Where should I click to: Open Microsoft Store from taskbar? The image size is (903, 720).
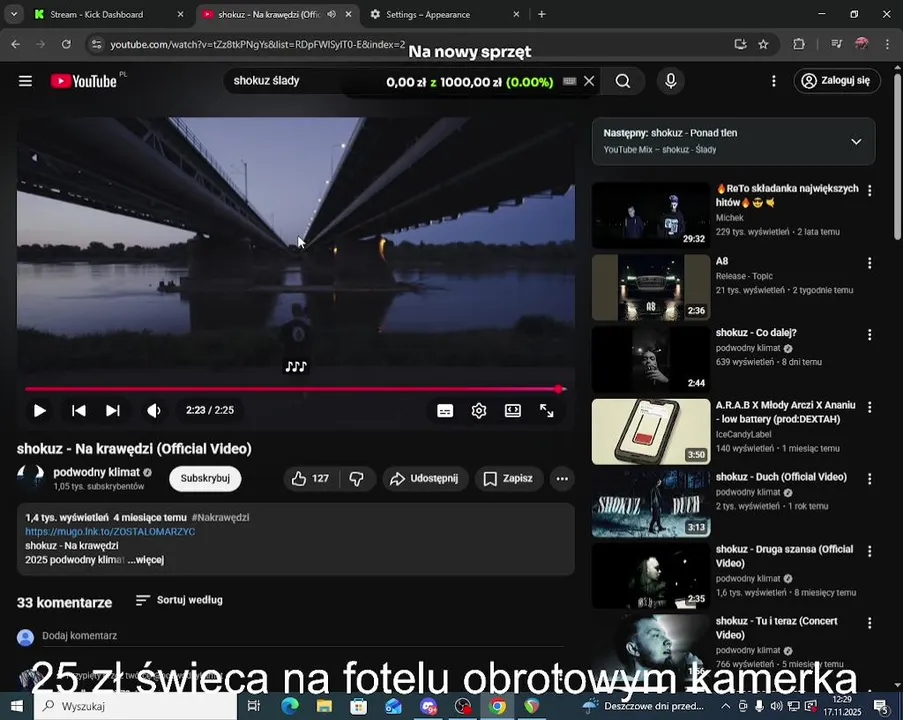point(358,706)
